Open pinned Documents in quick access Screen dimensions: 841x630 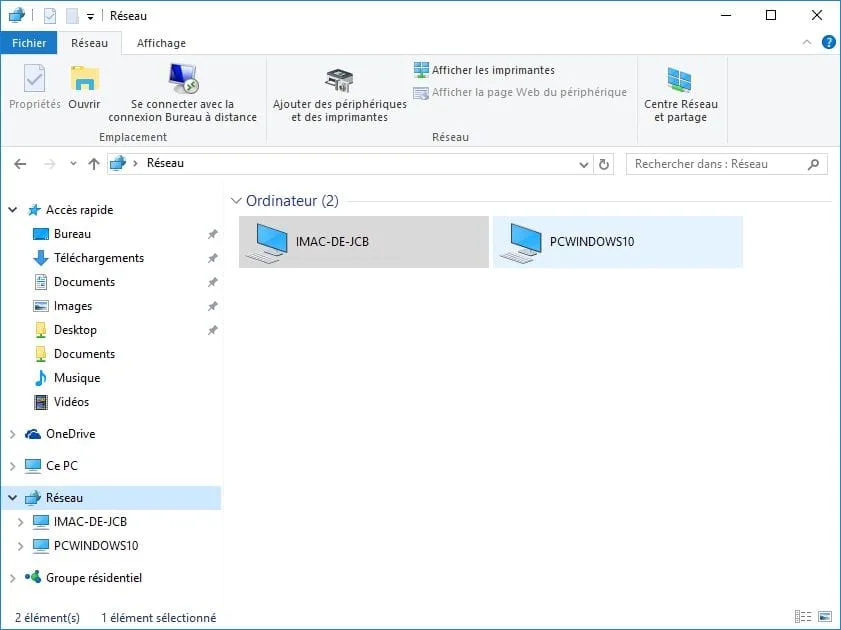84,282
